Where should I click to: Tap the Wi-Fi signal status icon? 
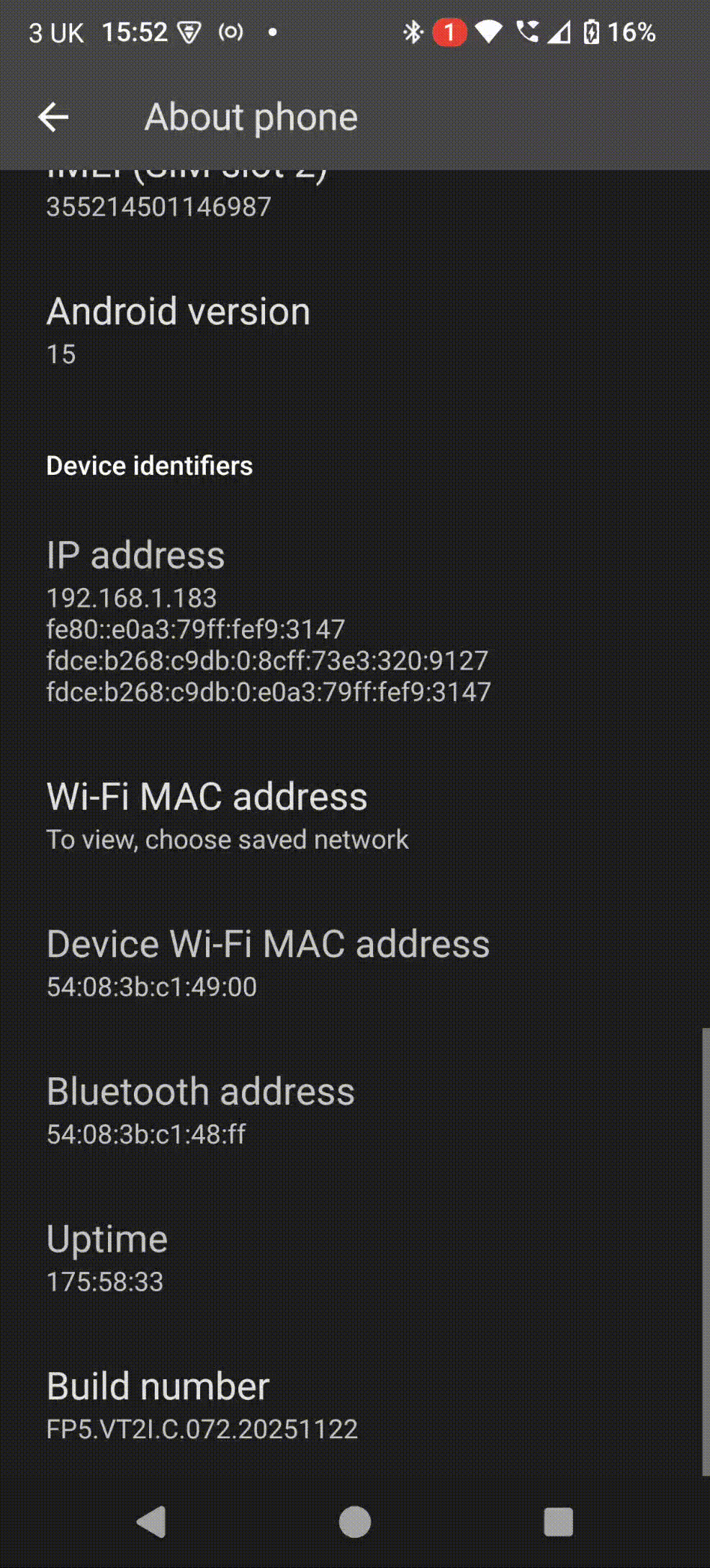[x=488, y=32]
